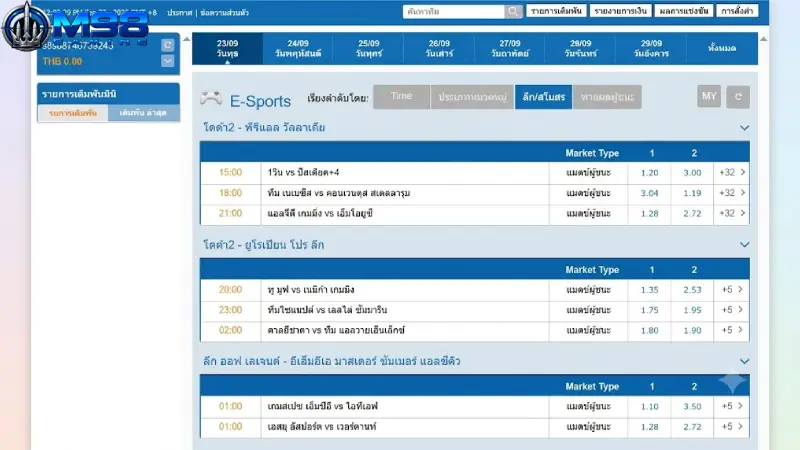This screenshot has height=450, width=800.
Task: Select the 24/09 date tab
Action: coord(298,48)
